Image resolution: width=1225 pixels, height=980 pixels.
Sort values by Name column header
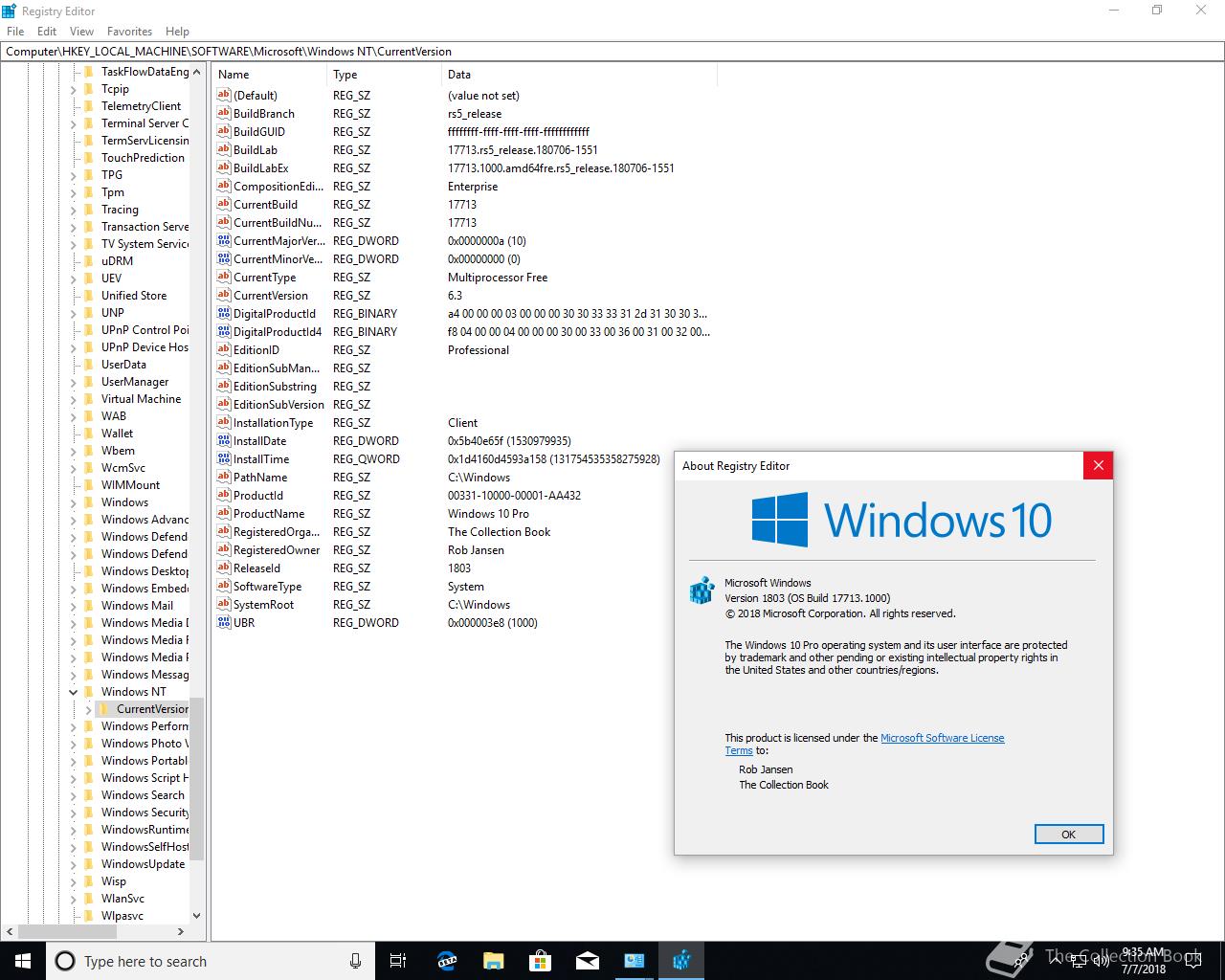(x=269, y=75)
